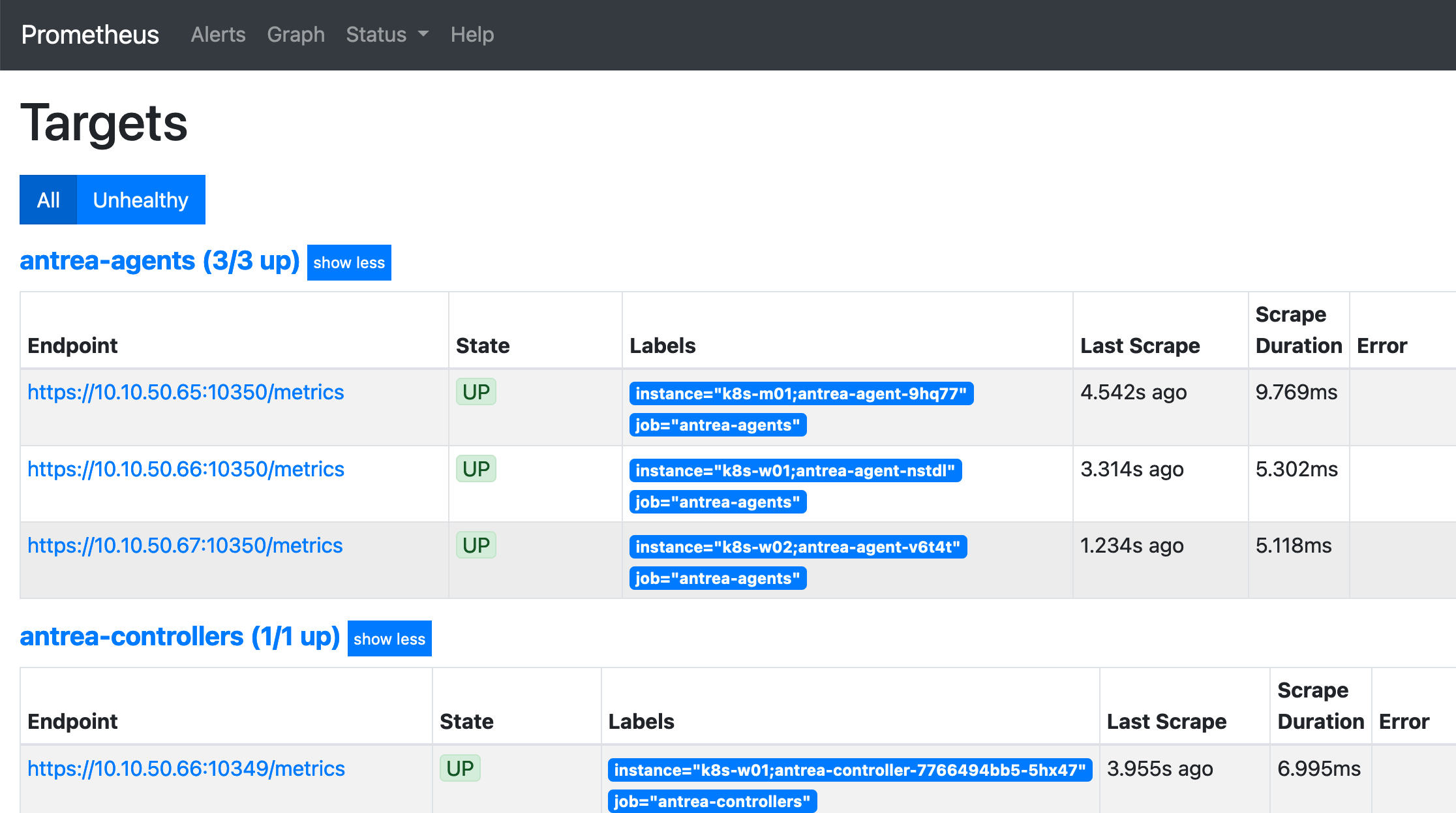Click the k8s-m01;antrea-agent-9hq77 instance label
The width and height of the screenshot is (1456, 813).
(801, 393)
